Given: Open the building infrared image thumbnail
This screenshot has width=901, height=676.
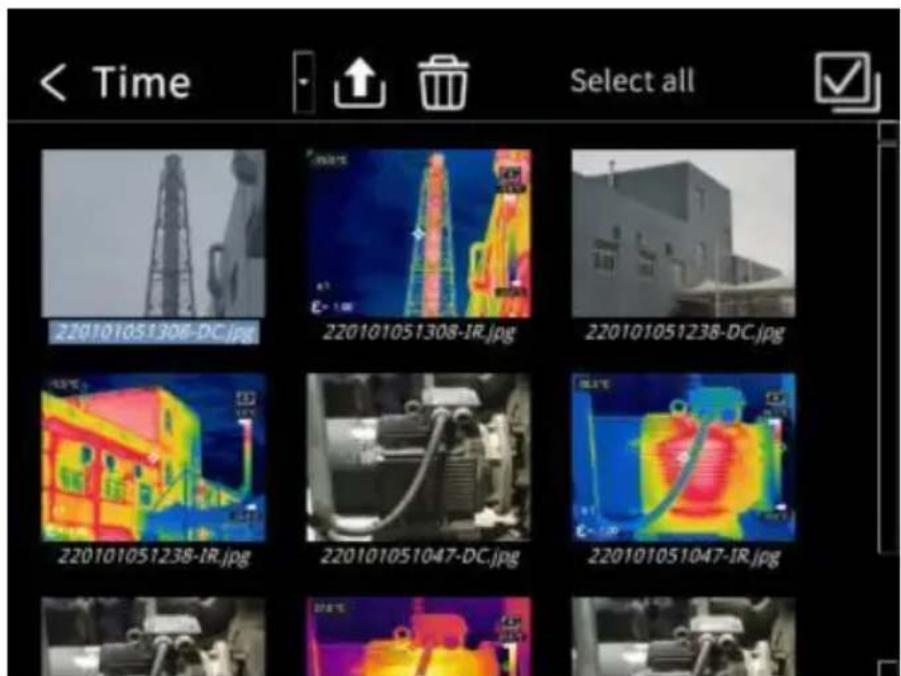Looking at the screenshot, I should pos(153,457).
